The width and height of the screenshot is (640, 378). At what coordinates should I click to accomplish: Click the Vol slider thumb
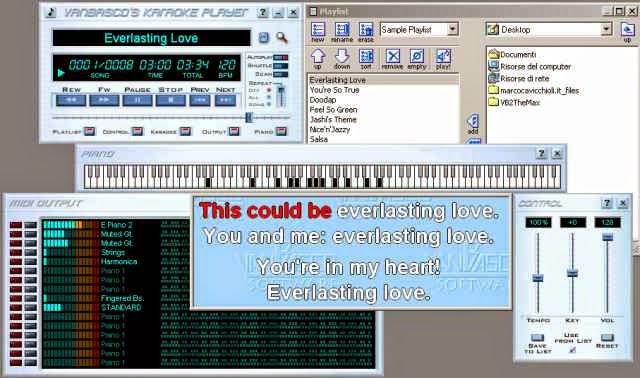[x=607, y=237]
